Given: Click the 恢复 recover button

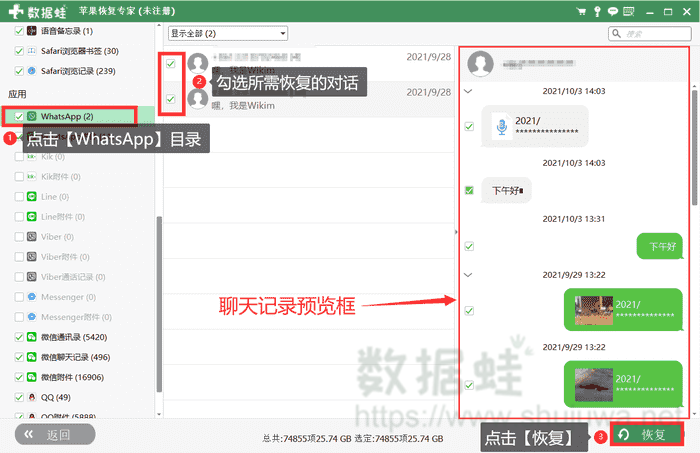Looking at the screenshot, I should 646,434.
